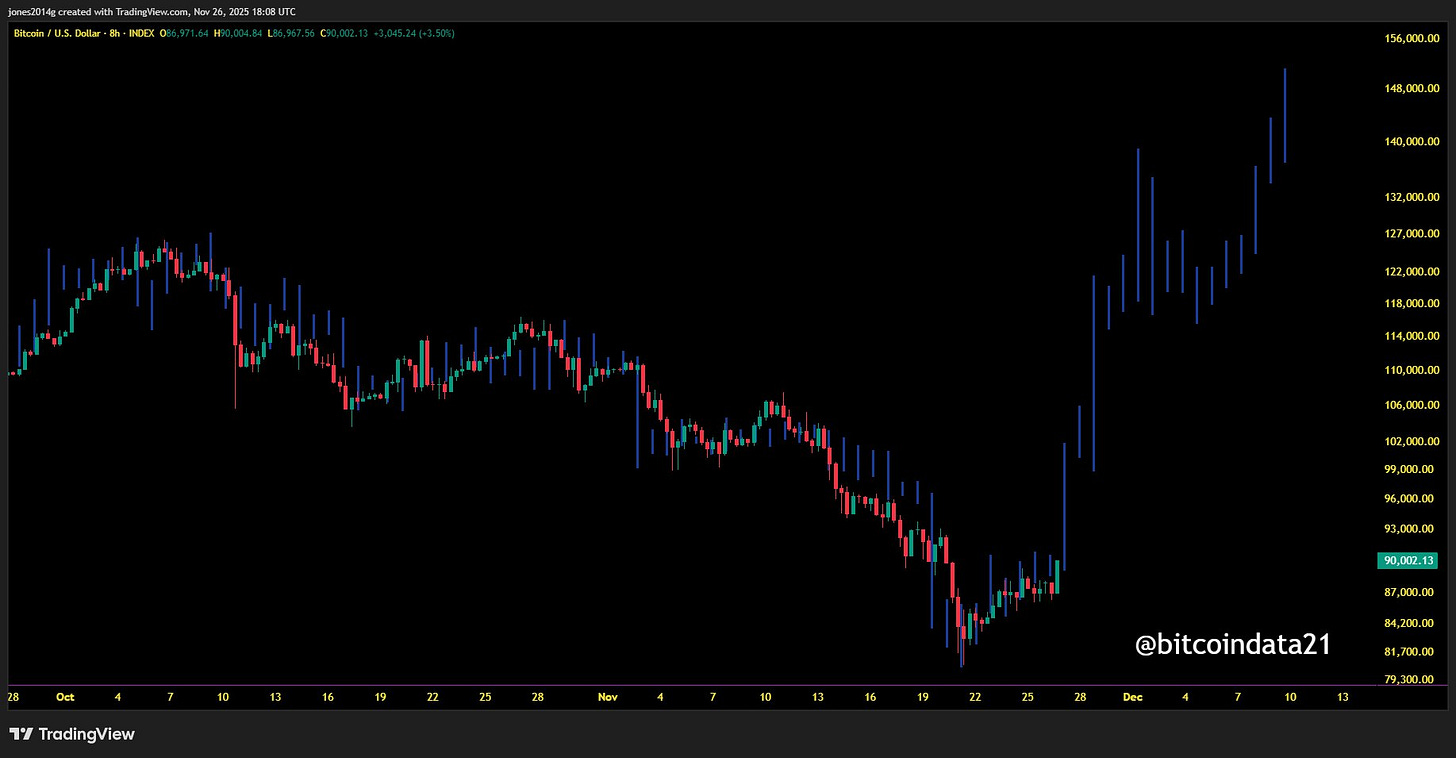1456x758 pixels.
Task: Click the Dec month label on time axis
Action: click(1132, 697)
